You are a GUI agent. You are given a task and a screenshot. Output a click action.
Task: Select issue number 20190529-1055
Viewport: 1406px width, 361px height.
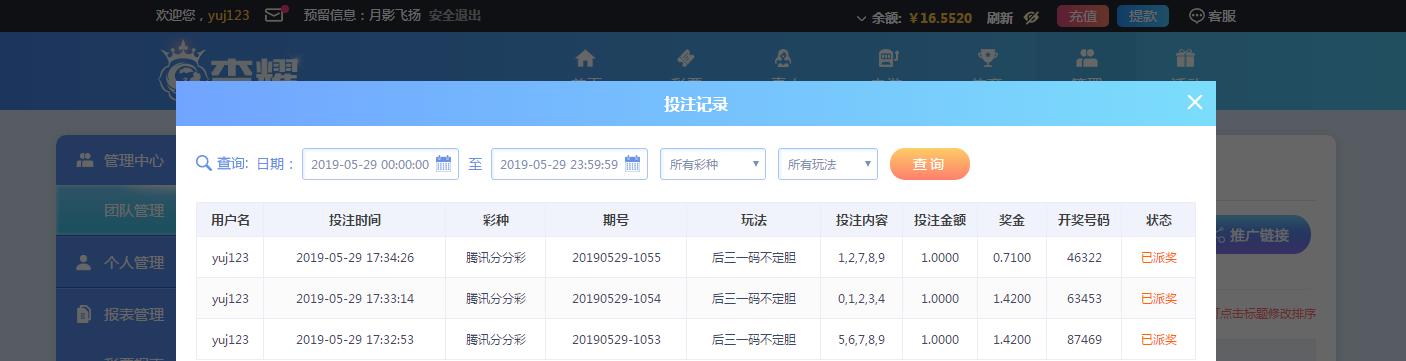[616, 258]
